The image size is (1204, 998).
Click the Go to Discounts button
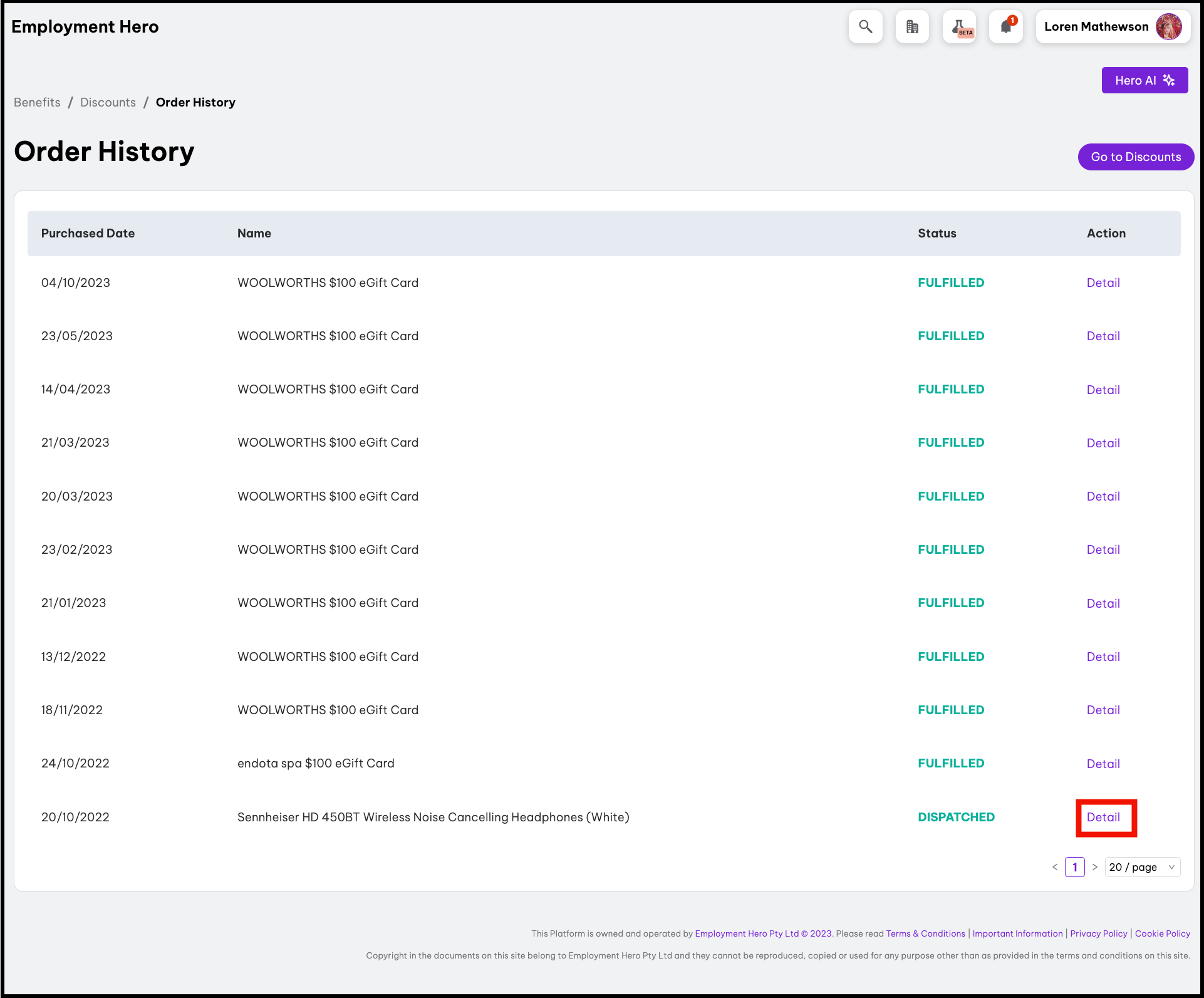1136,157
